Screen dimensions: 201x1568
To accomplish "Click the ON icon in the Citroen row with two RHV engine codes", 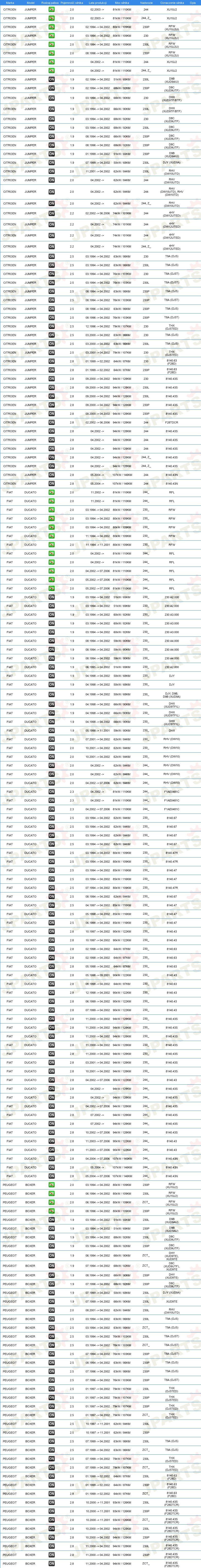I will click(x=52, y=192).
